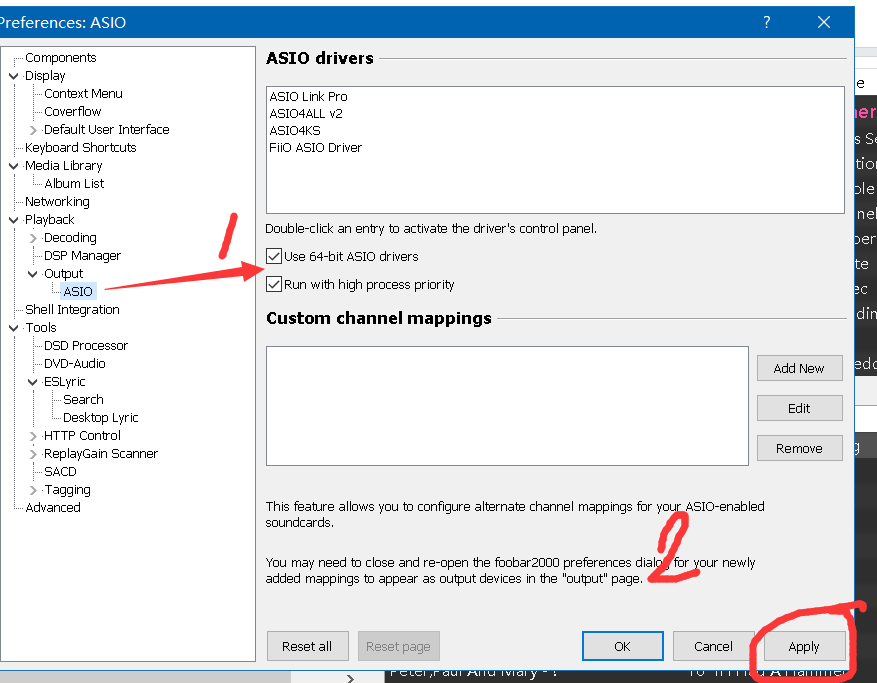This screenshot has height=683, width=877.
Task: Expand the HTTP Control node
Action: click(x=33, y=436)
